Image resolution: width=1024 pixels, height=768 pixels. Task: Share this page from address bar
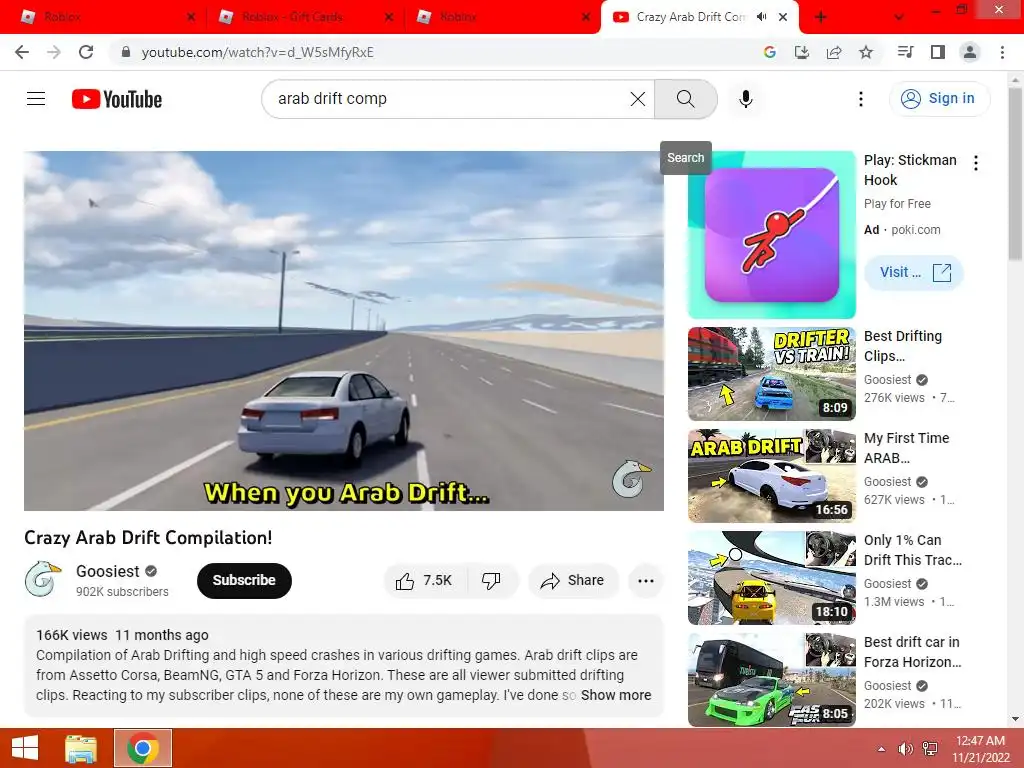(833, 52)
